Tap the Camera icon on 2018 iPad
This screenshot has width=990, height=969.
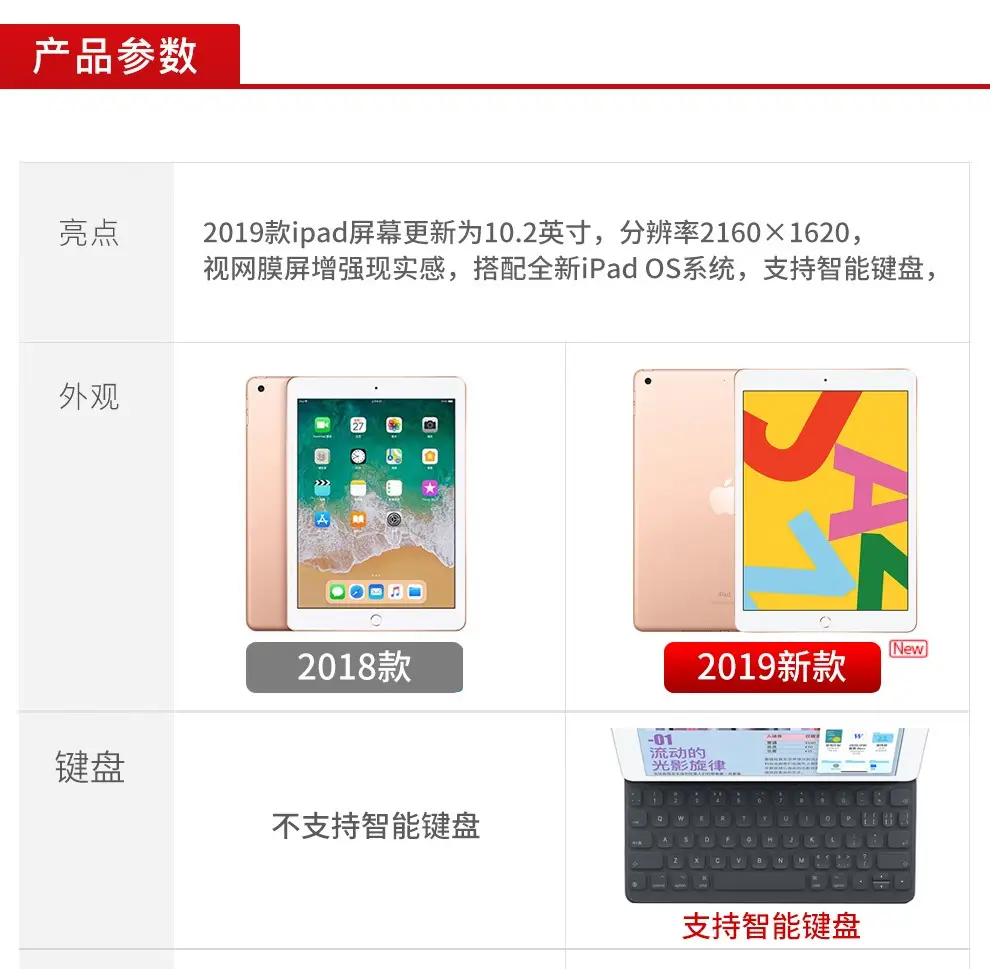click(x=429, y=424)
